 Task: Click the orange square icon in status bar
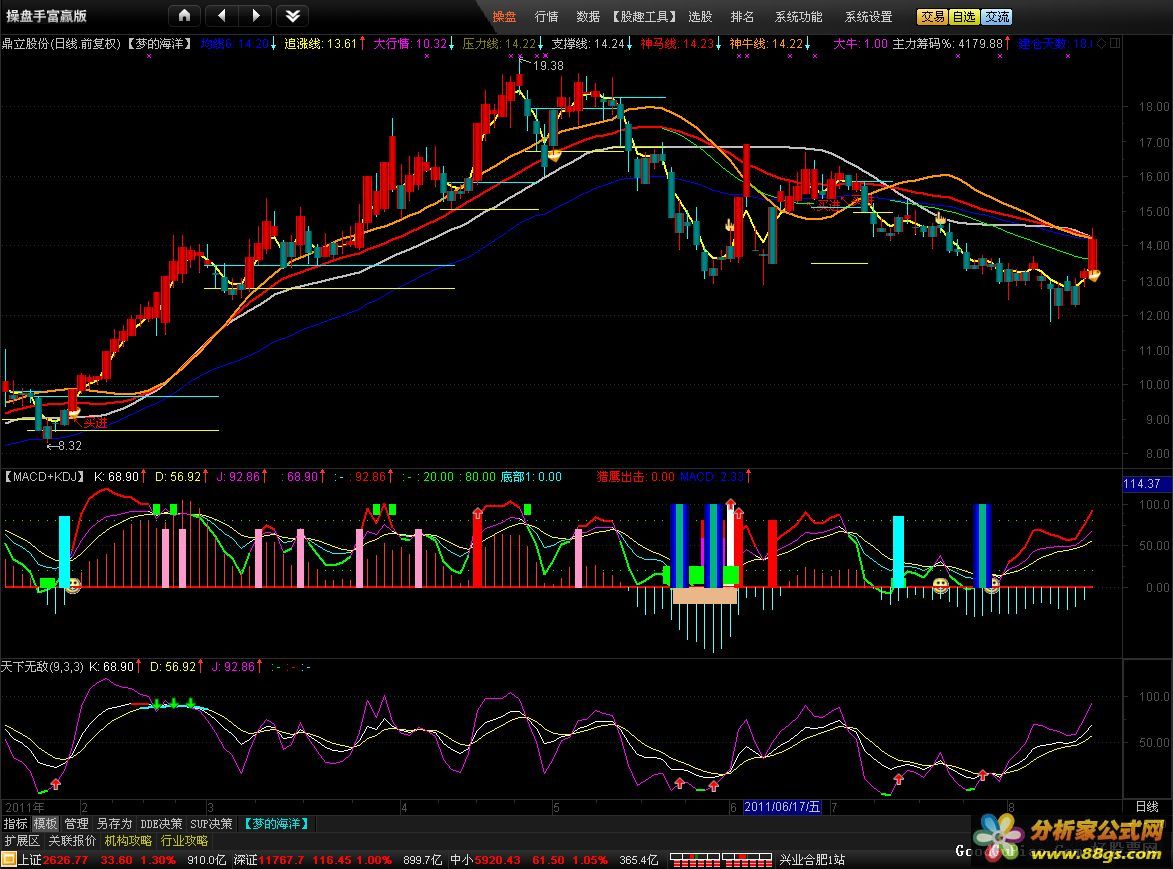coord(9,860)
